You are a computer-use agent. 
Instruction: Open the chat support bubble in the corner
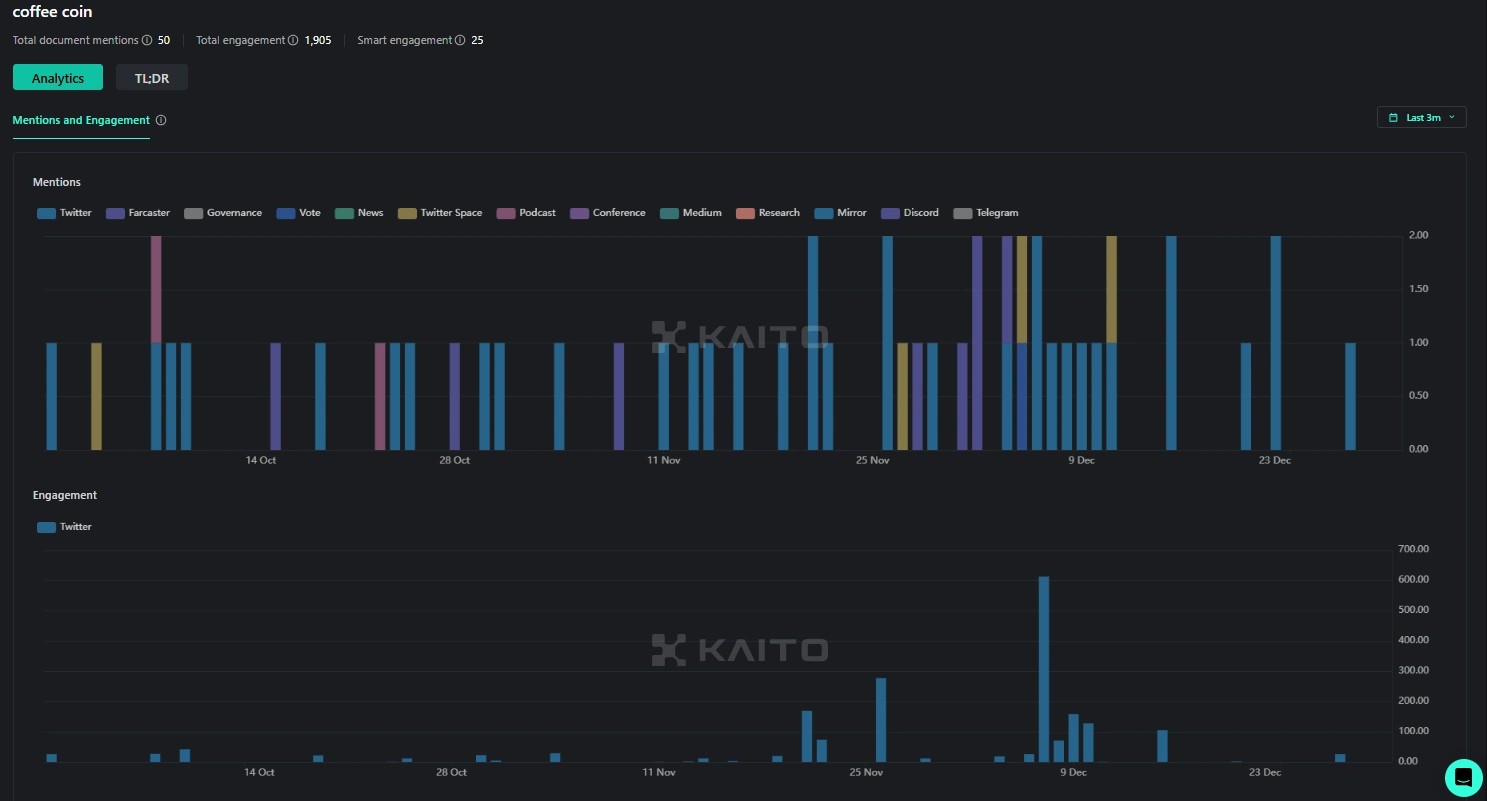pos(1463,777)
